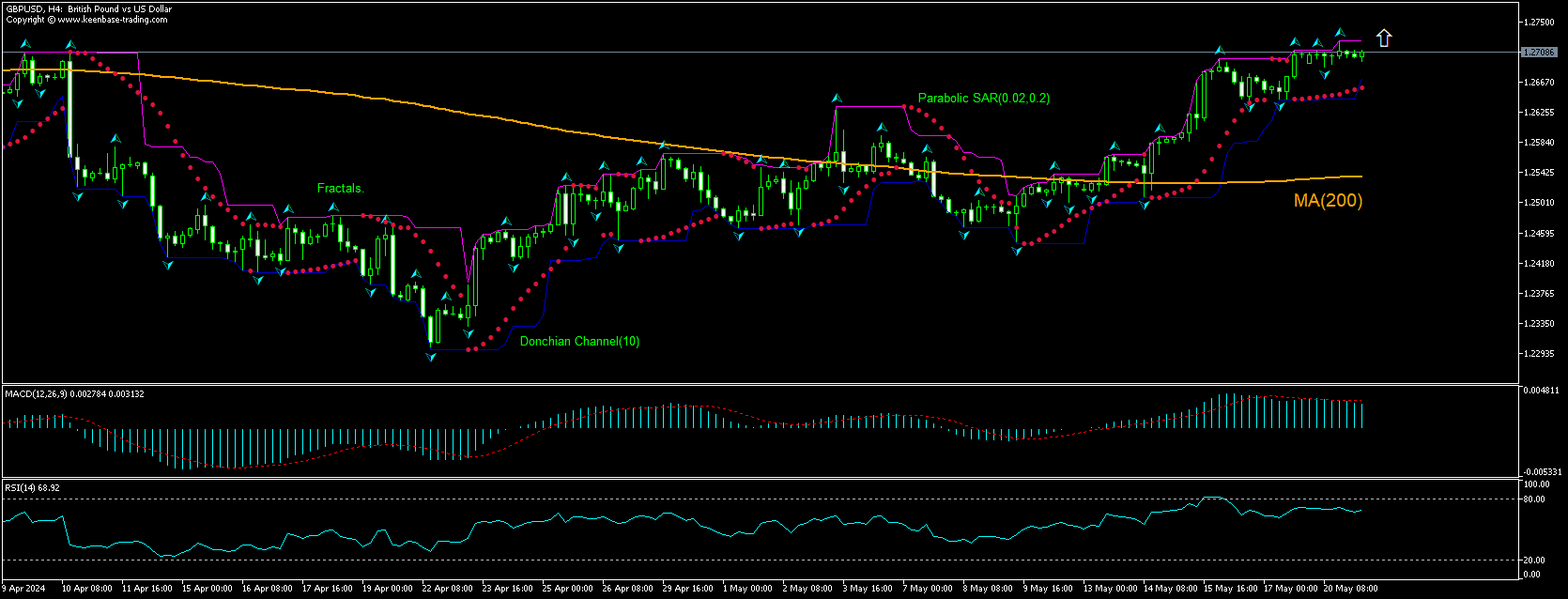Click the 1.25840 price axis level

[1540, 143]
